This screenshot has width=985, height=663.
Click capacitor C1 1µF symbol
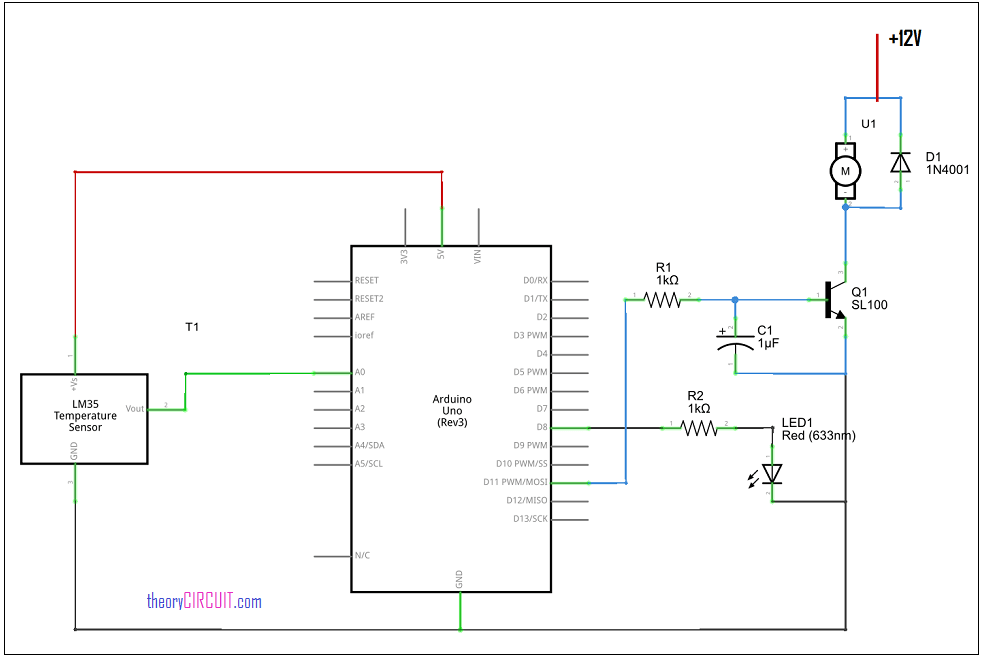point(737,343)
